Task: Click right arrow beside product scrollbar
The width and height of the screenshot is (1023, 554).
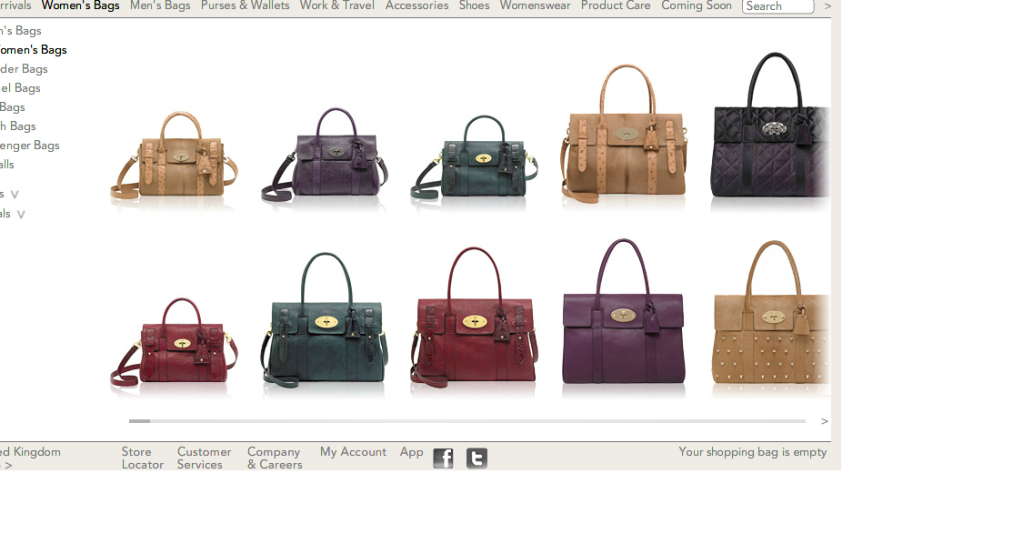Action: point(824,421)
